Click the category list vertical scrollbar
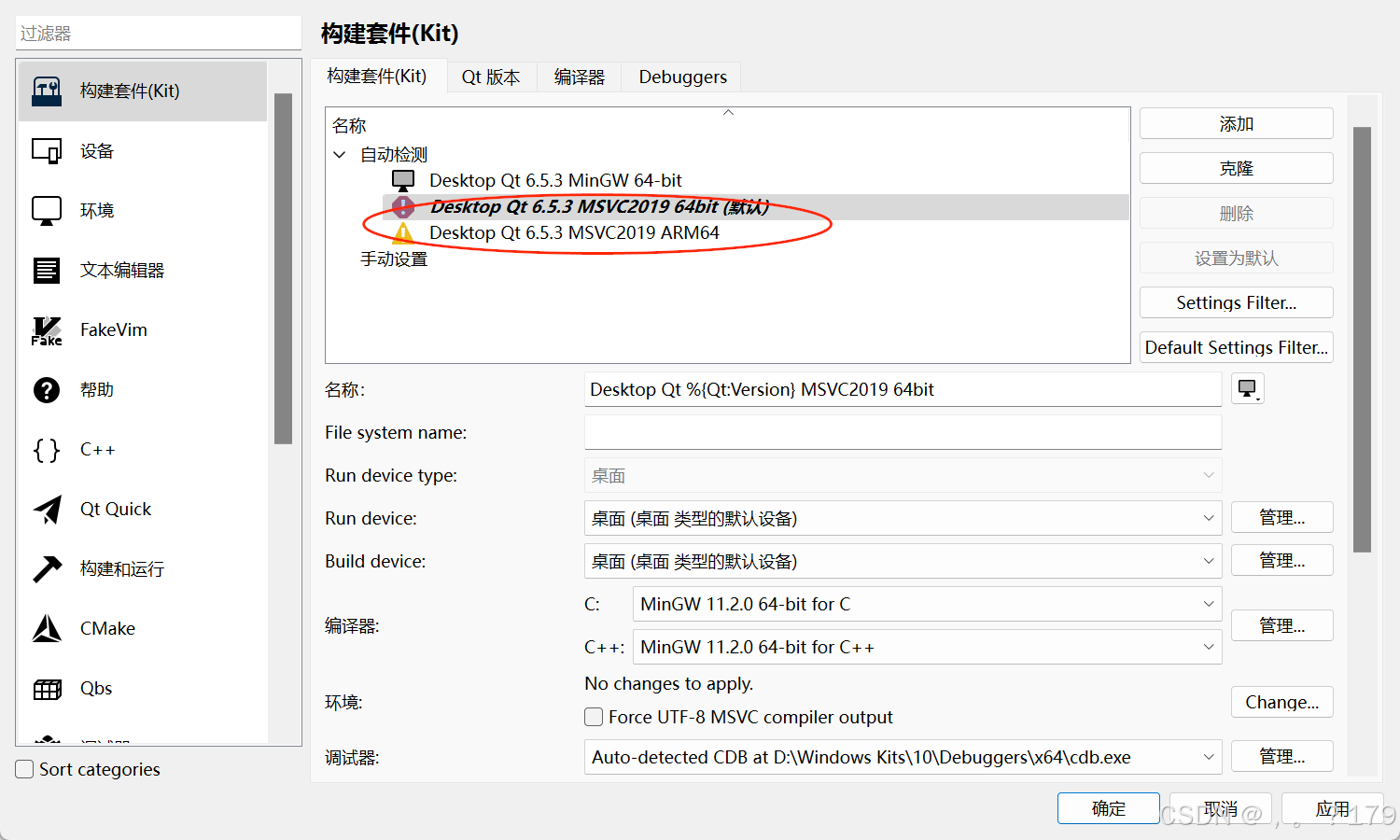 (x=283, y=269)
